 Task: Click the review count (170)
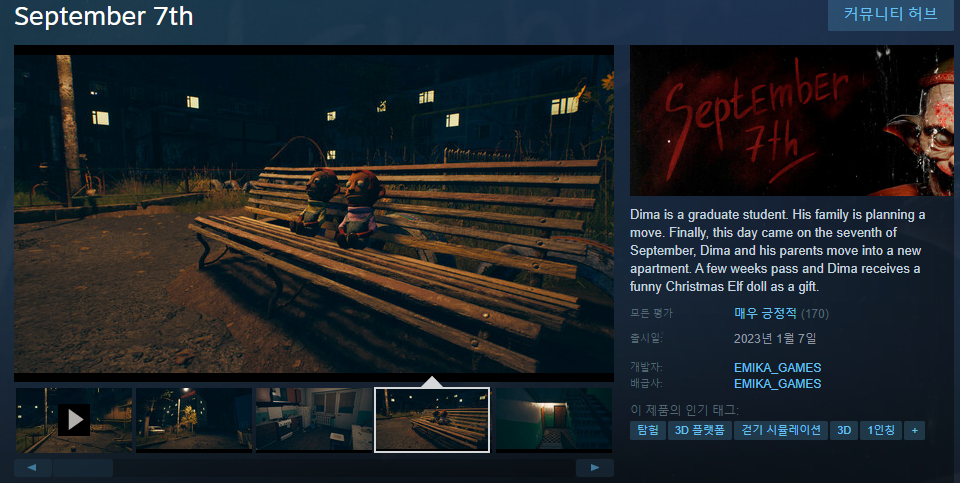pos(815,314)
